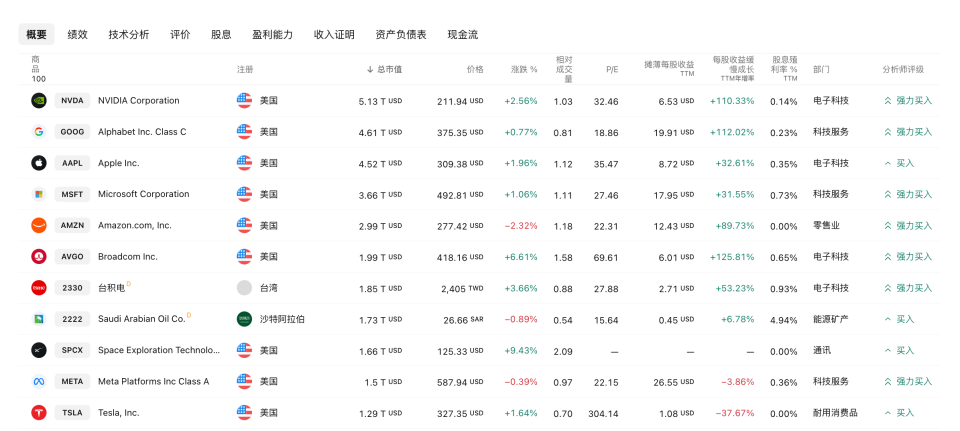Sort by the 部门 column header
The width and height of the screenshot is (960, 431).
point(822,69)
